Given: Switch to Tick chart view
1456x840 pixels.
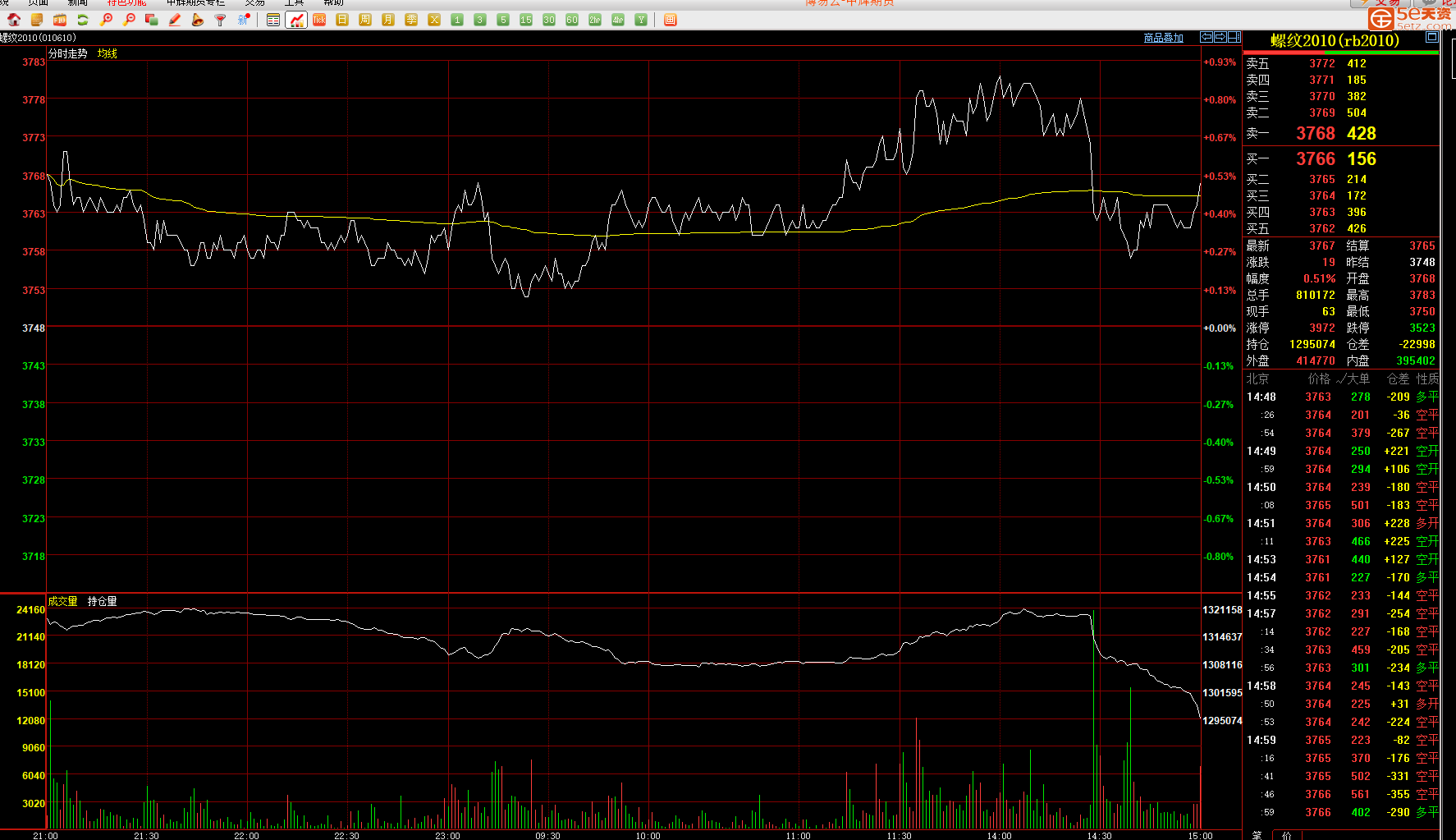Looking at the screenshot, I should point(319,20).
